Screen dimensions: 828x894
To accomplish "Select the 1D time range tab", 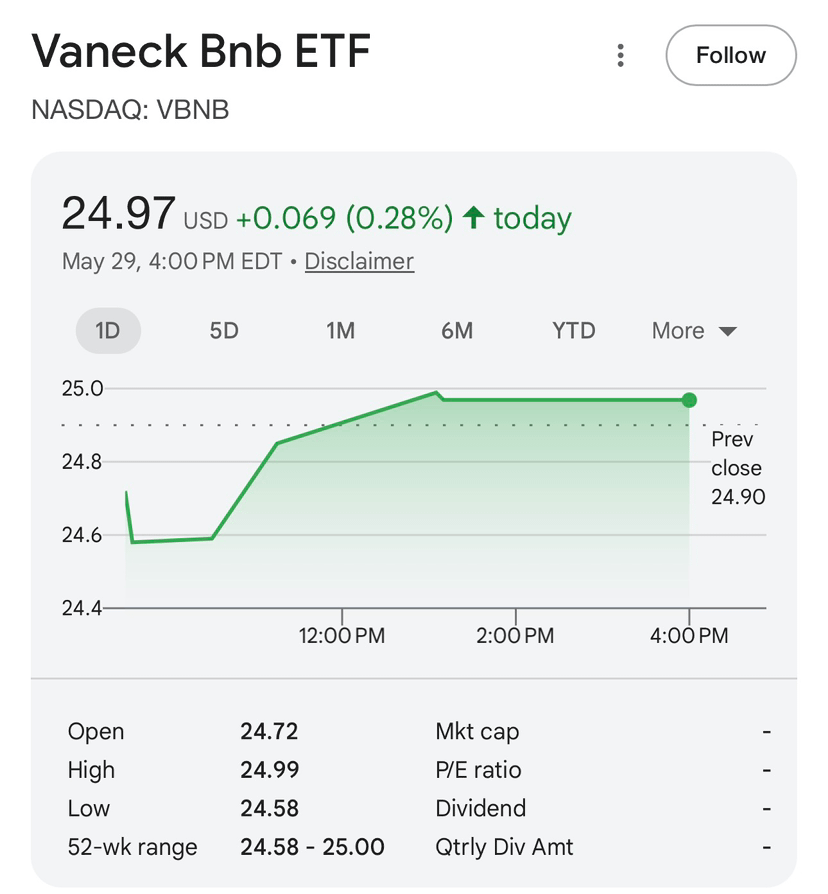I will click(x=108, y=331).
